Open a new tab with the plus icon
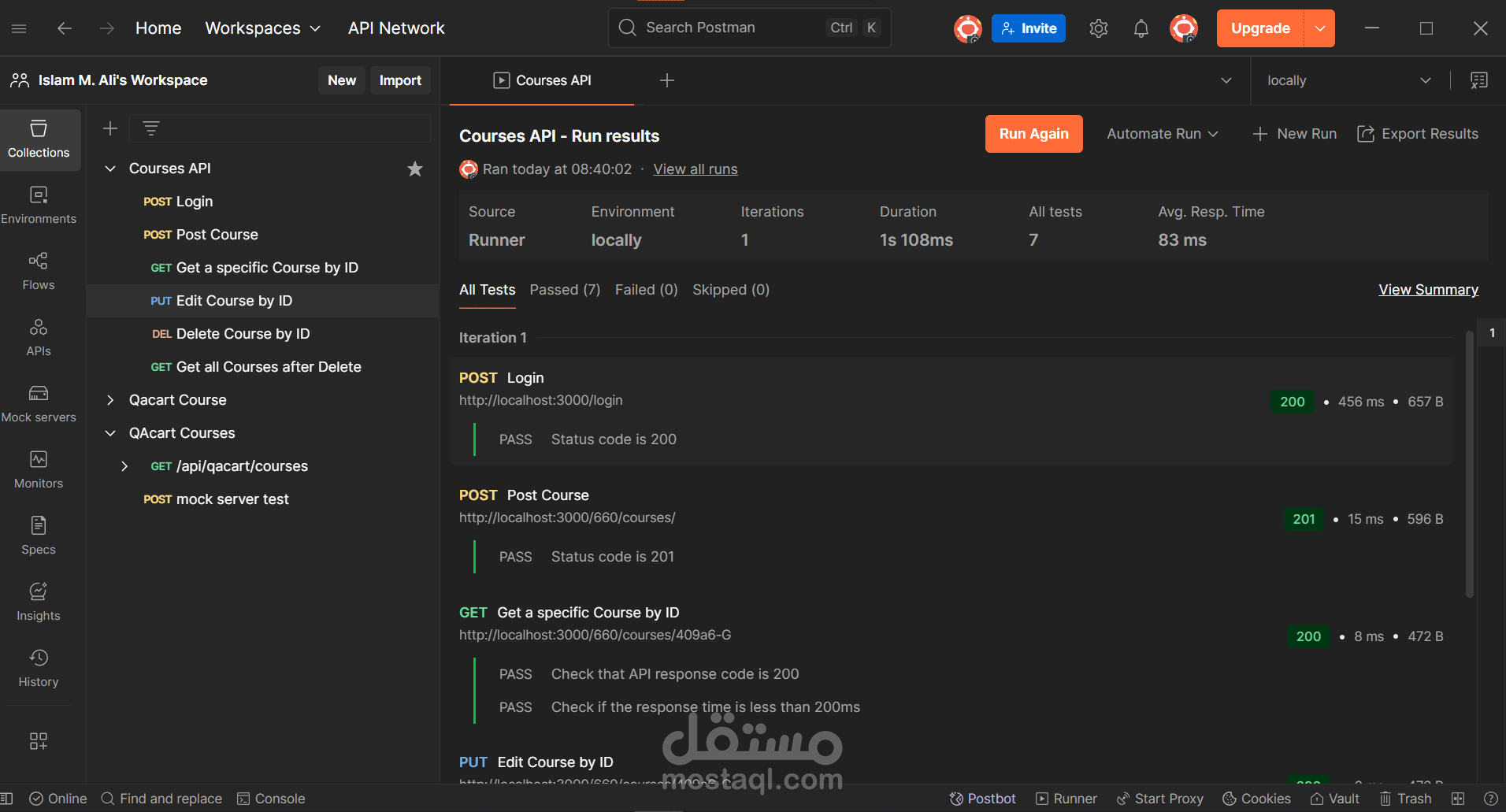This screenshot has height=812, width=1506. coord(667,80)
